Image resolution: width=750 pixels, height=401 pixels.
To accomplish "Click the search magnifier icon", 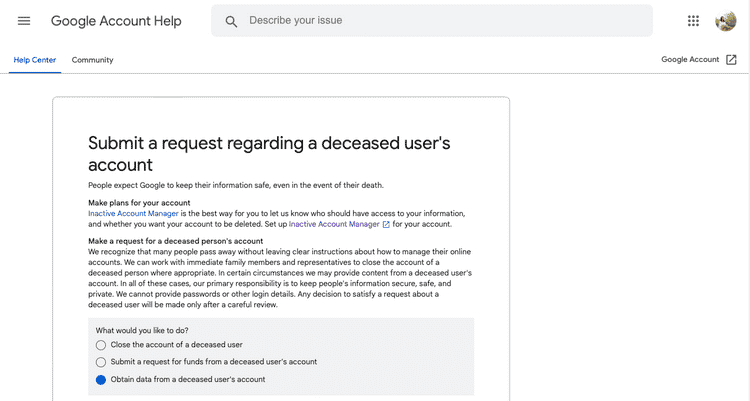I will (231, 21).
